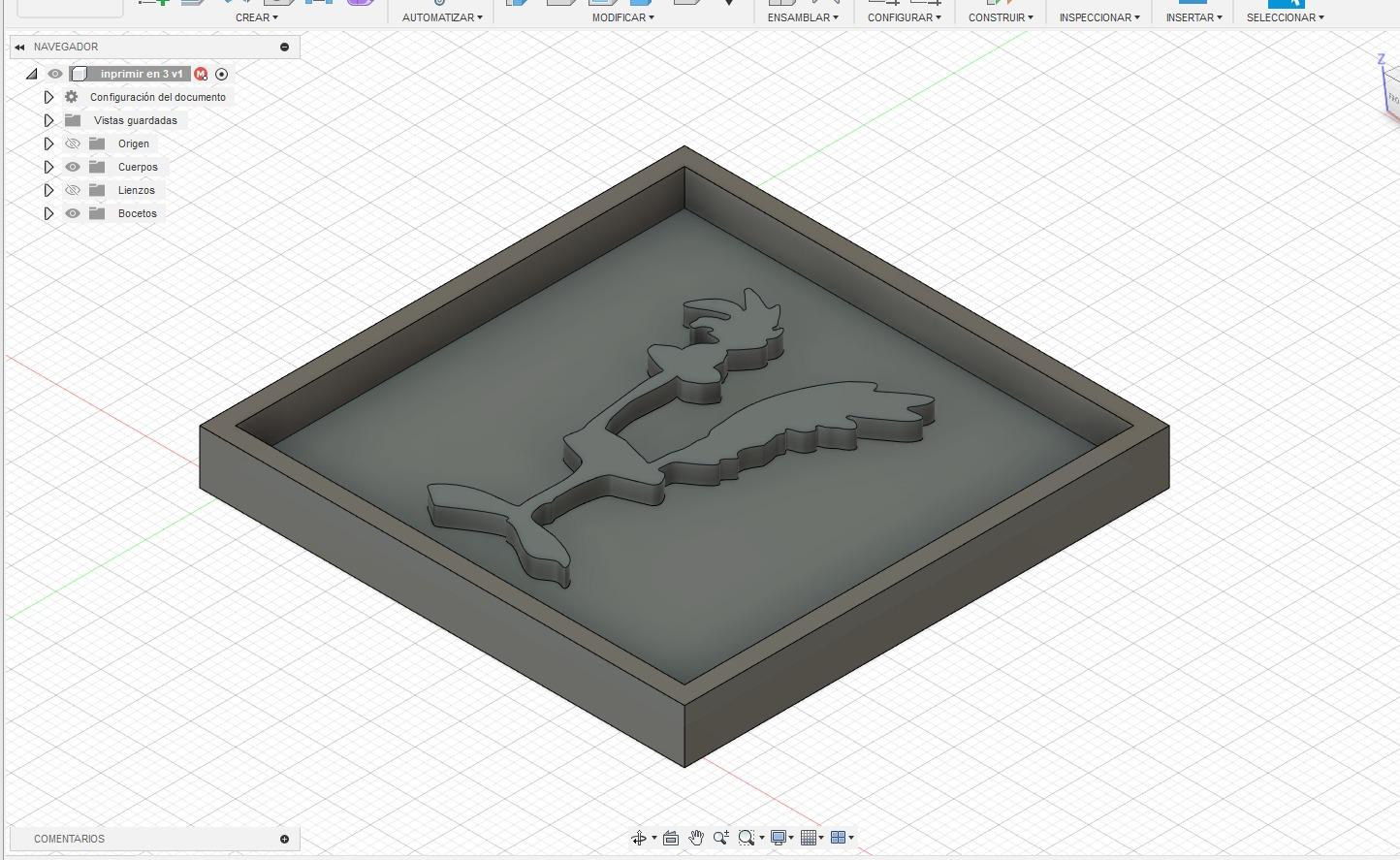
Task: Select the "Cuerpos" label
Action: [138, 167]
